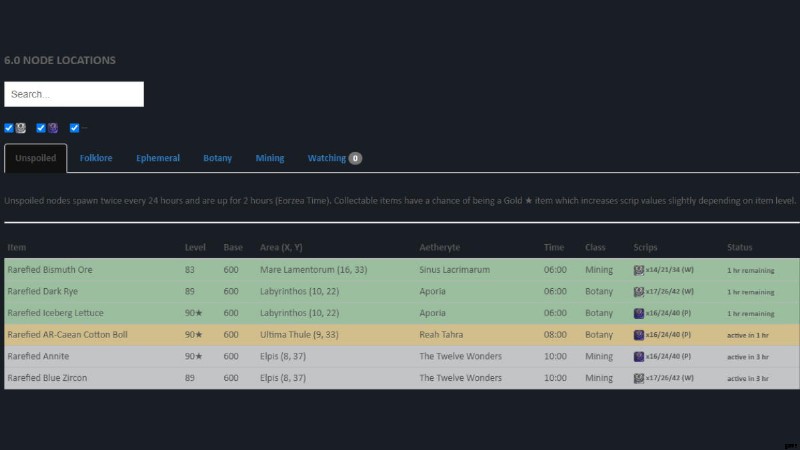Uncheck the white scrip filter checkbox
This screenshot has width=800, height=450.
[9, 128]
